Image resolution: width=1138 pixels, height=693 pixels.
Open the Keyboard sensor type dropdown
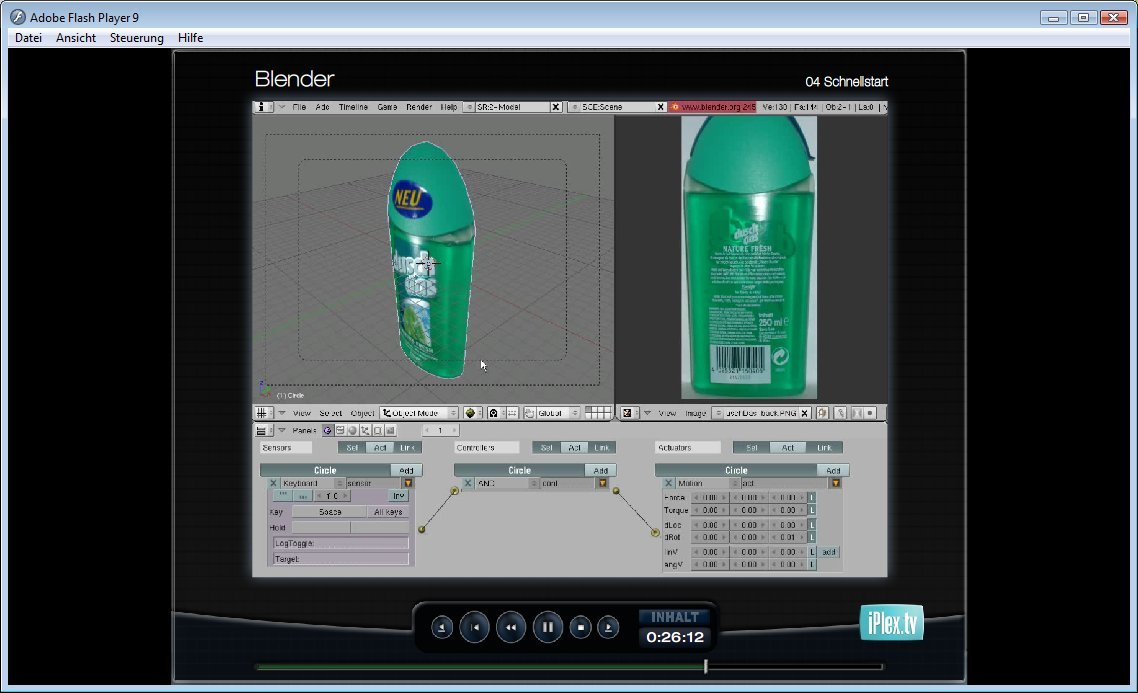[312, 483]
